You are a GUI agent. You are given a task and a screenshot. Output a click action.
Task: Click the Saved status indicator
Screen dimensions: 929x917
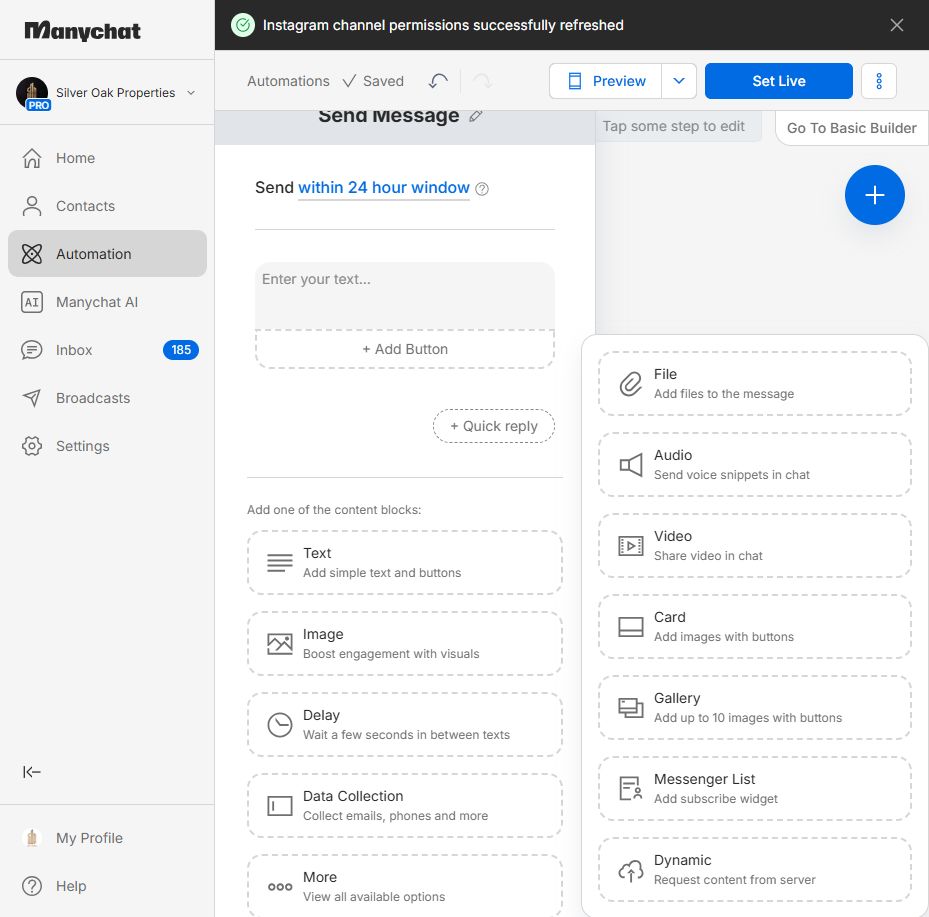pos(374,81)
